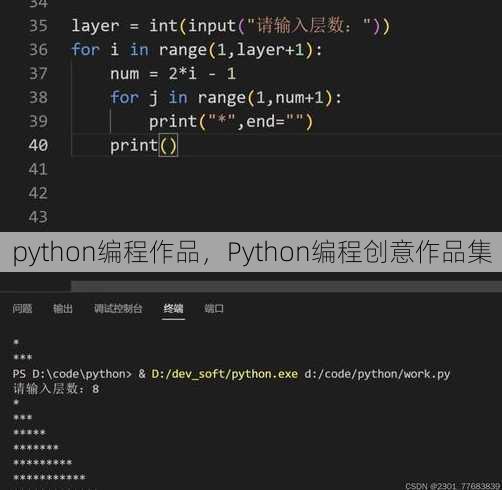
Task: Click line number 37 in gutter
Action: click(x=38, y=74)
